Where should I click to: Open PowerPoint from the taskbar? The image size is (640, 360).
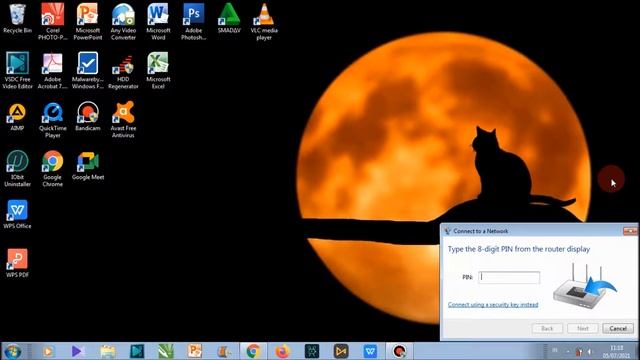195,351
